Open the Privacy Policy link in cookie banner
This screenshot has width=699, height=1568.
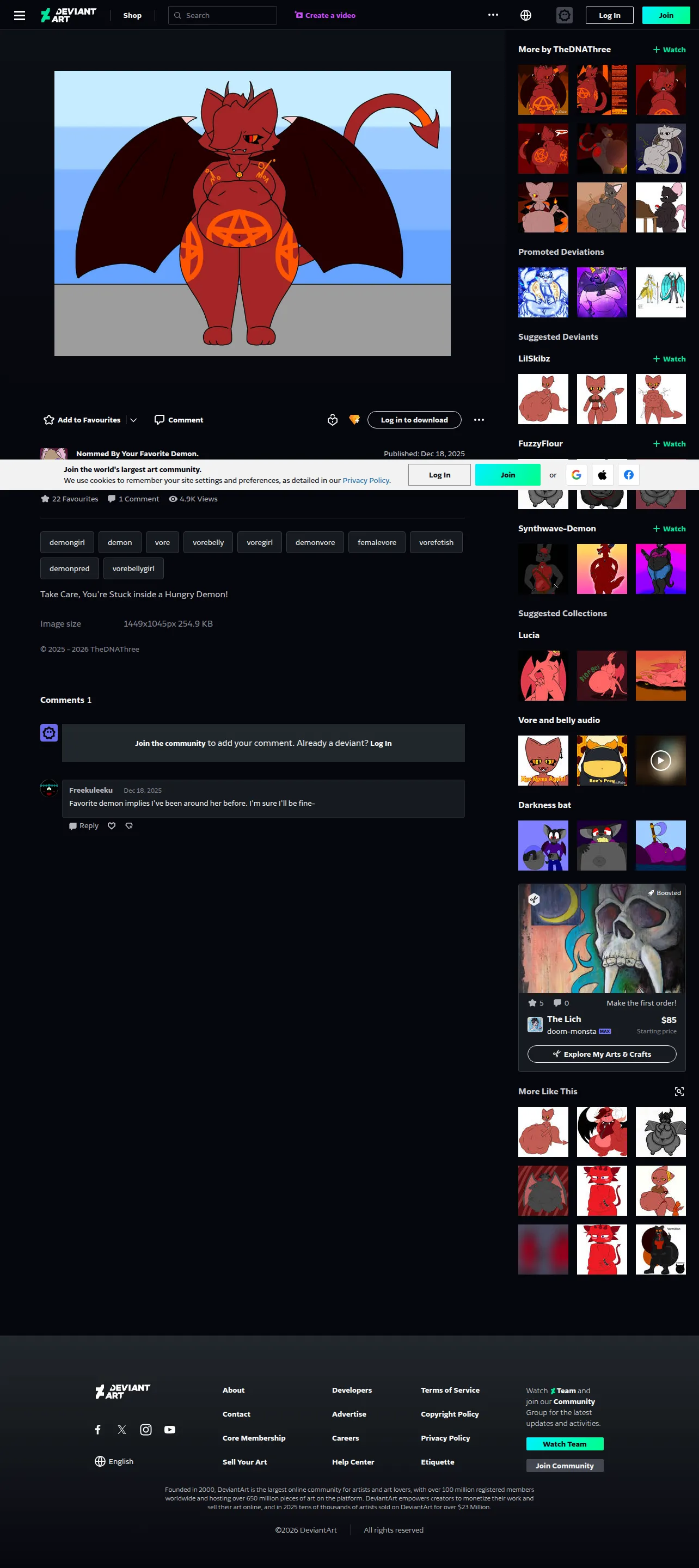366,480
